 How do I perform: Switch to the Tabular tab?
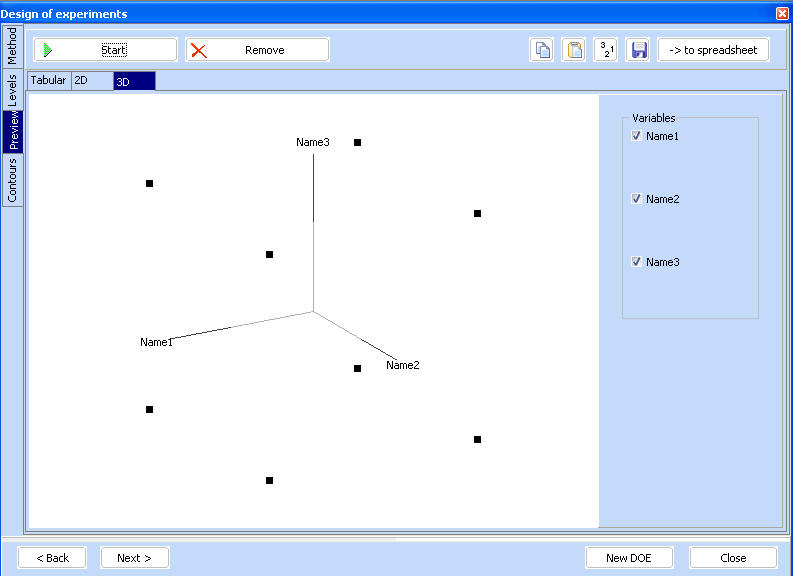click(49, 81)
